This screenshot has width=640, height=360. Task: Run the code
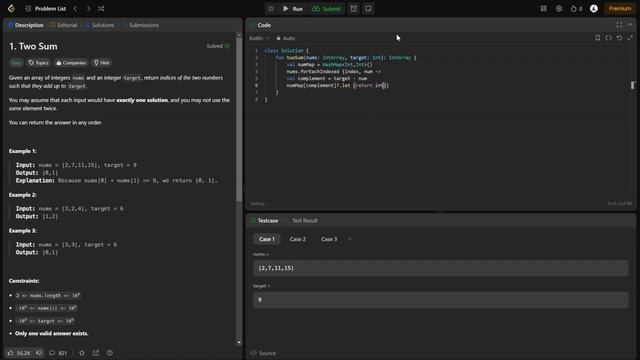[x=293, y=9]
